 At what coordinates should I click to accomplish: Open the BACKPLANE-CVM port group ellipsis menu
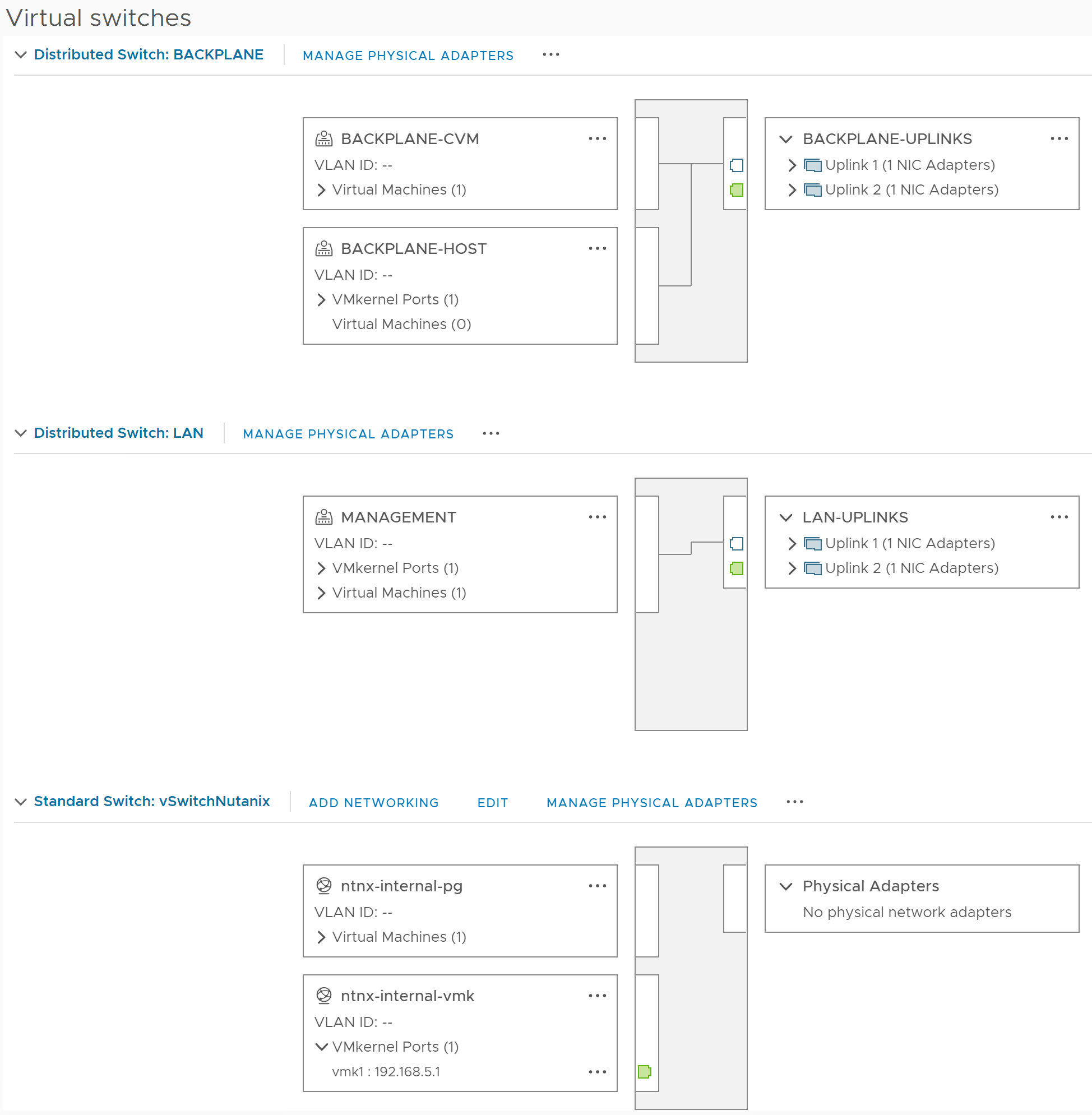(597, 139)
